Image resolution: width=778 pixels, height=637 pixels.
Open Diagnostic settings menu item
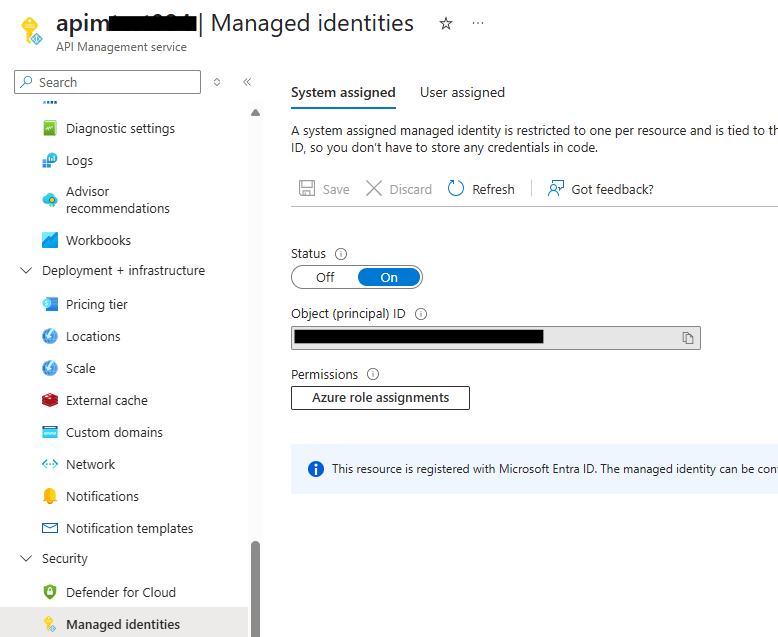[x=121, y=128]
